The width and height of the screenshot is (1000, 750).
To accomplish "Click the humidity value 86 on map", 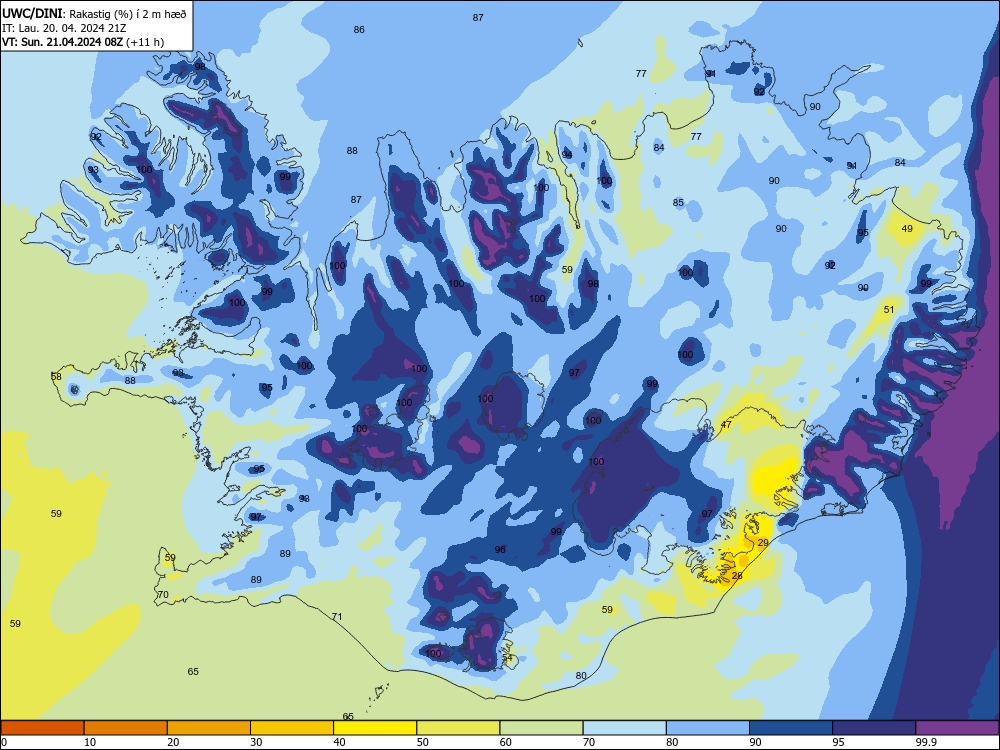I will pyautogui.click(x=359, y=29).
